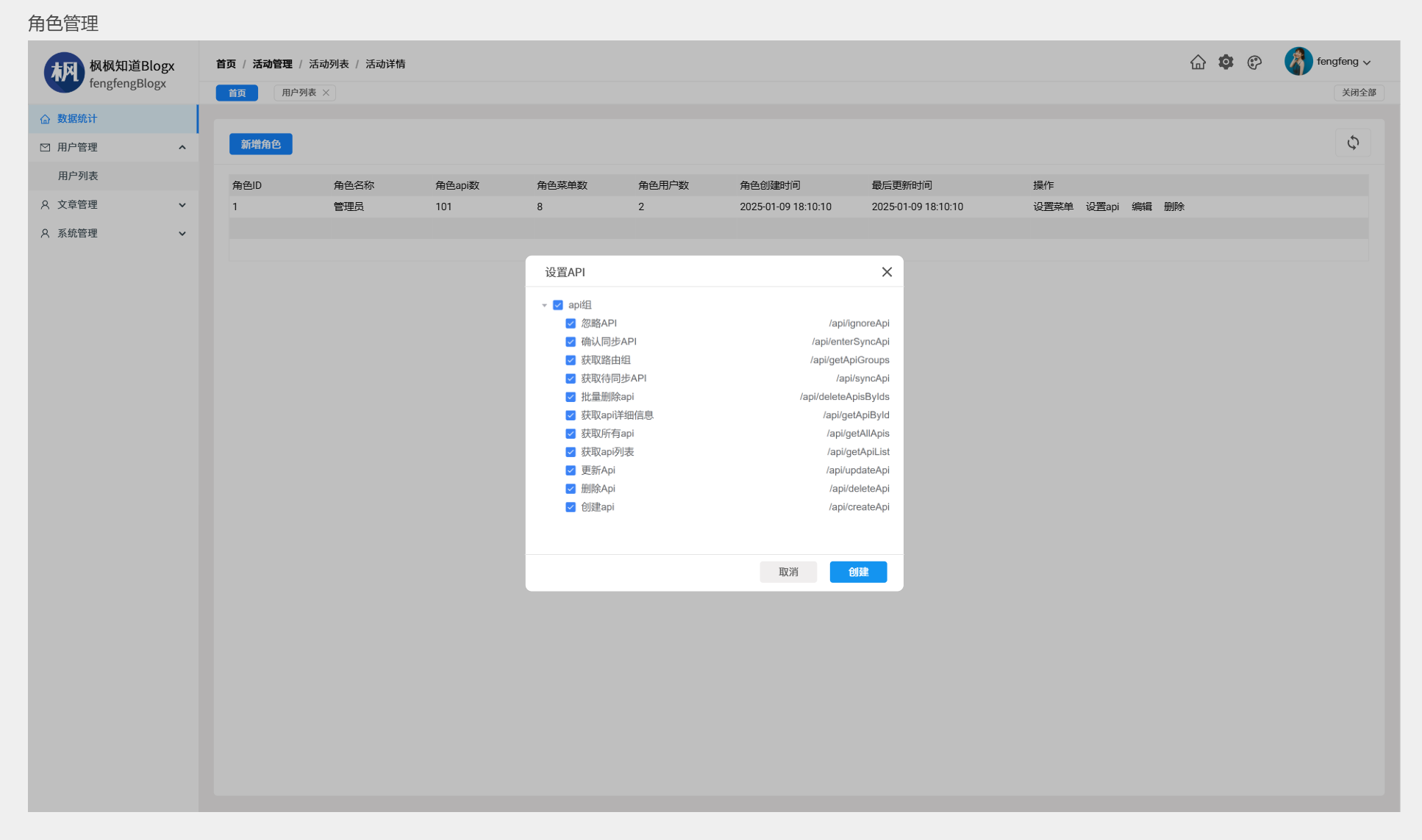This screenshot has height=840, width=1422.
Task: Toggle the api组 parent checkbox
Action: tap(558, 305)
